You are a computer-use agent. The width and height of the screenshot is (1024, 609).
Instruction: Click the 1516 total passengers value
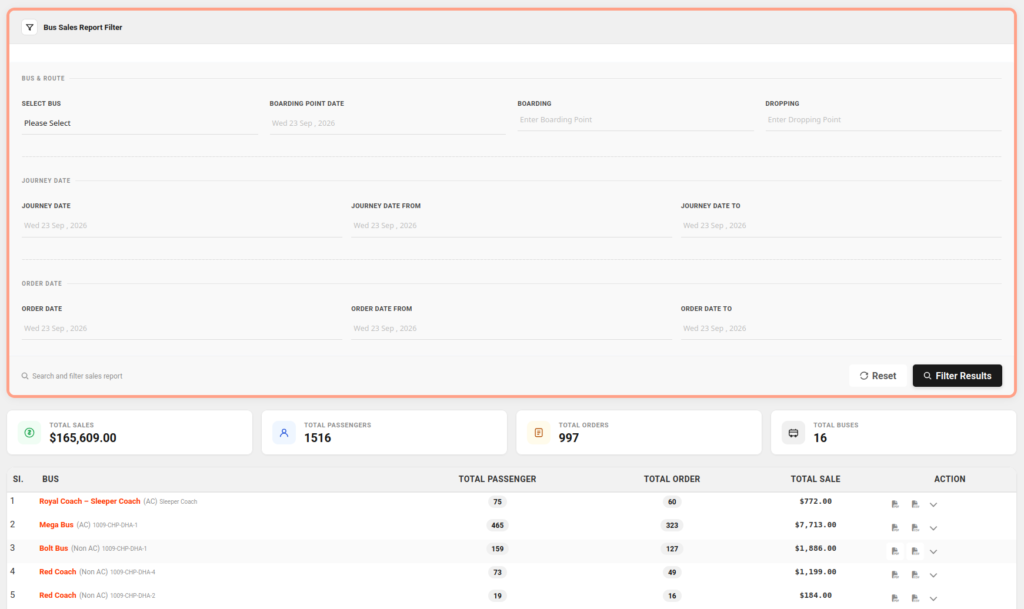coord(317,438)
